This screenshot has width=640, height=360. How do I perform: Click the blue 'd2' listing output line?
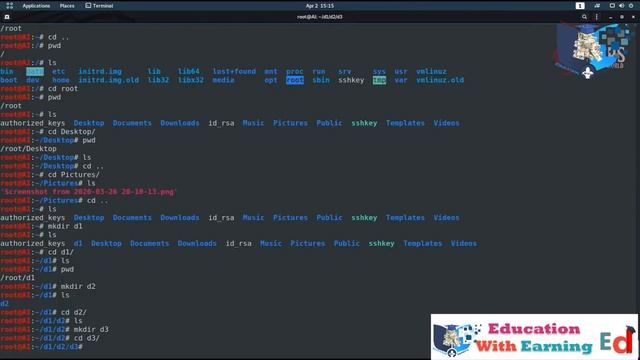pyautogui.click(x=4, y=304)
